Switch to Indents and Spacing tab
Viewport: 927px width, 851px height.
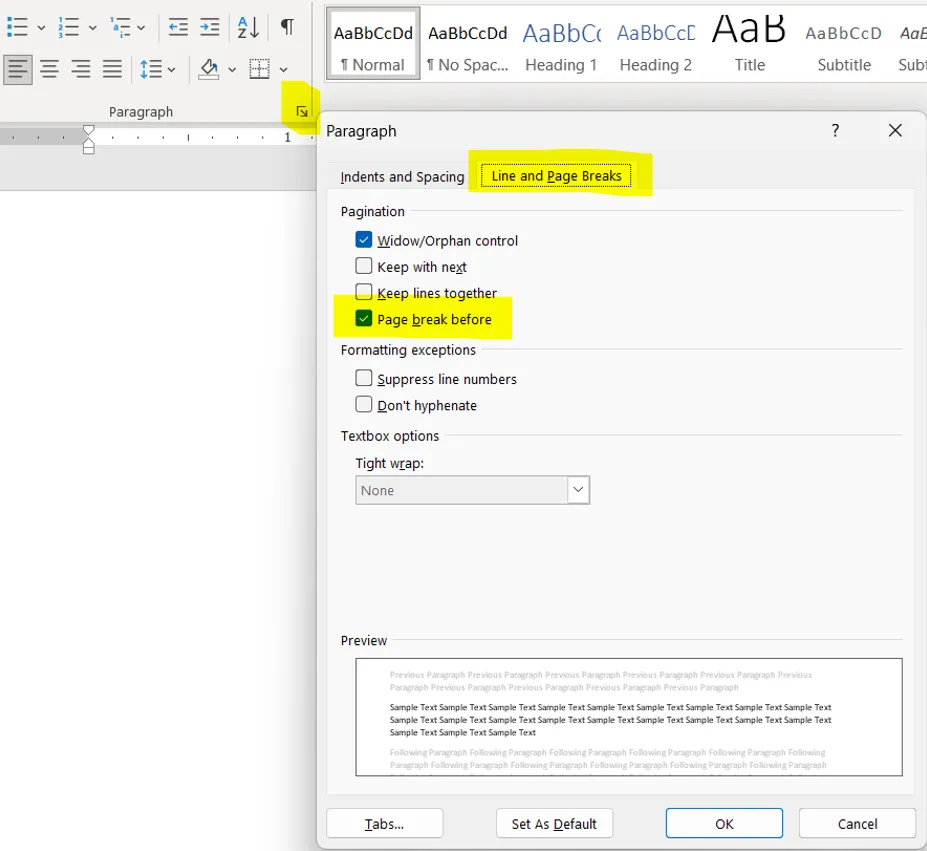pos(401,176)
